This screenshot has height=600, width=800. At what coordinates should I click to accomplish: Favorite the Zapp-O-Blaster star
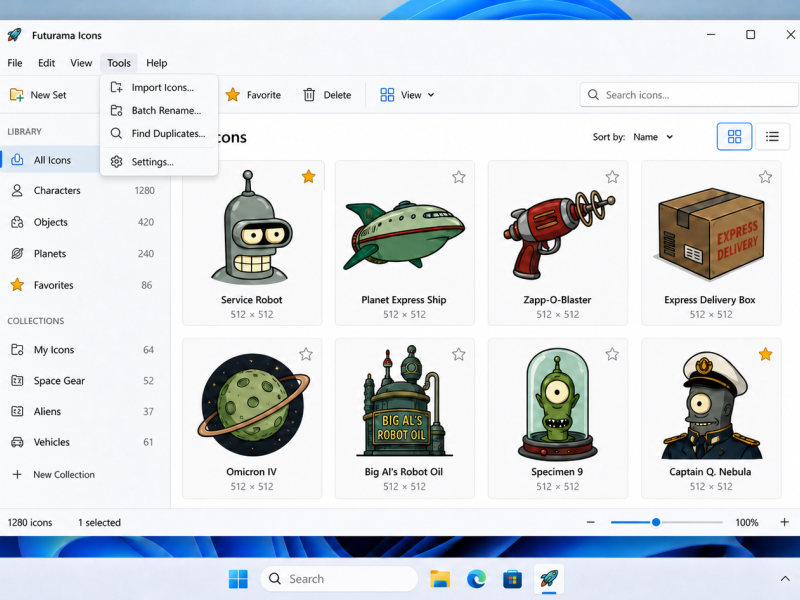coord(612,177)
